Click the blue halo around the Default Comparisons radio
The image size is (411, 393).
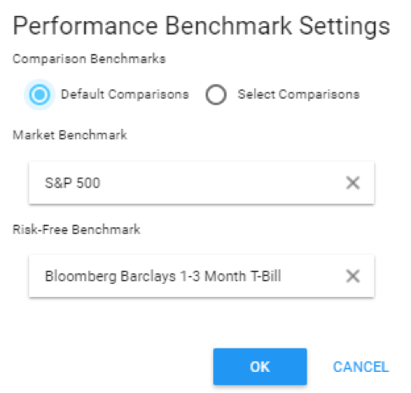[27, 94]
